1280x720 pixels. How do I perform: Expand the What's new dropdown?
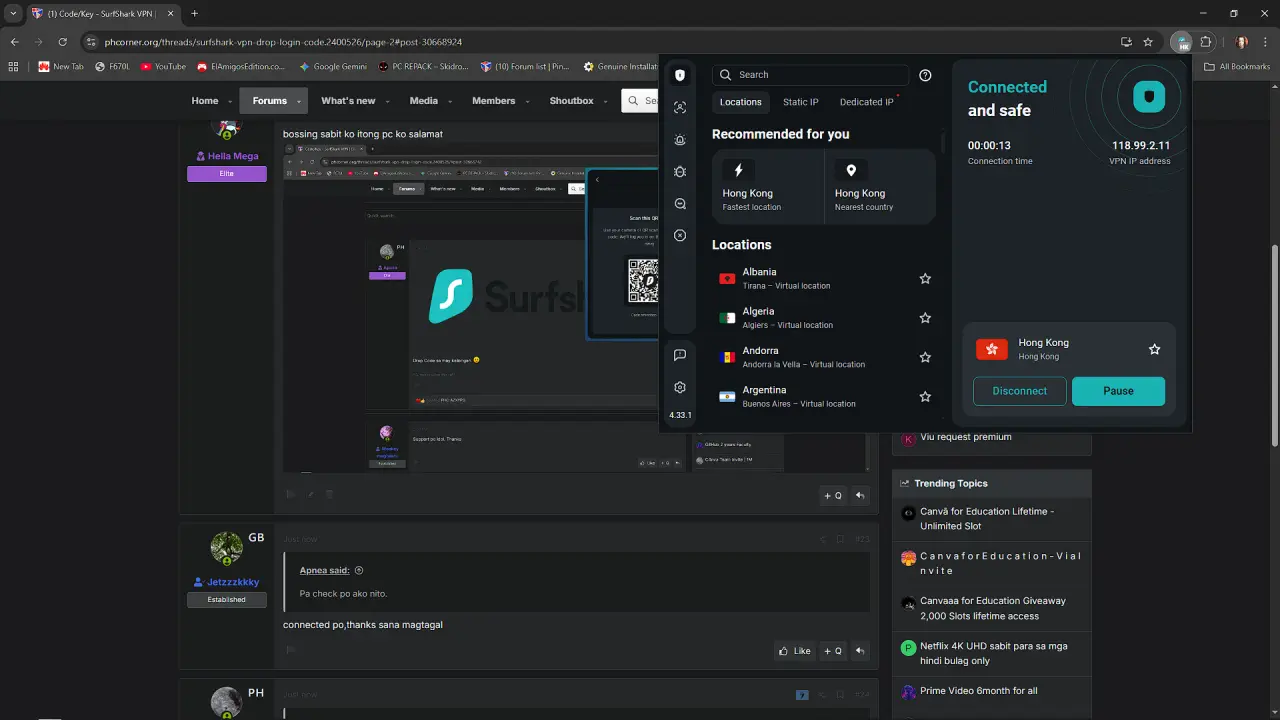coord(386,101)
